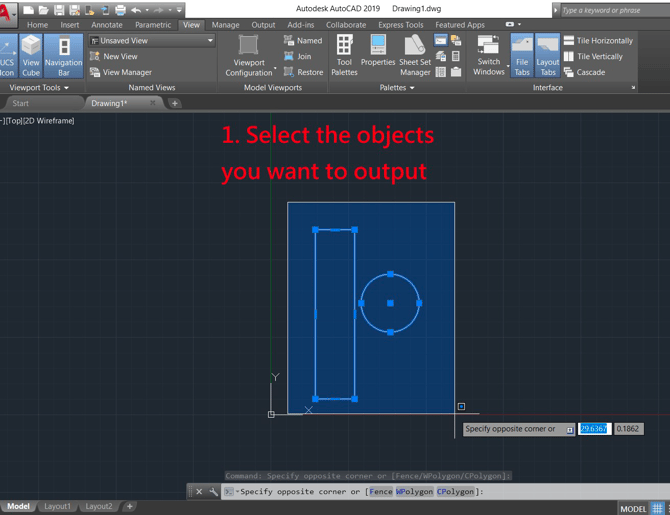Open the Properties palette
Image resolution: width=670 pixels, height=515 pixels.
tap(378, 55)
